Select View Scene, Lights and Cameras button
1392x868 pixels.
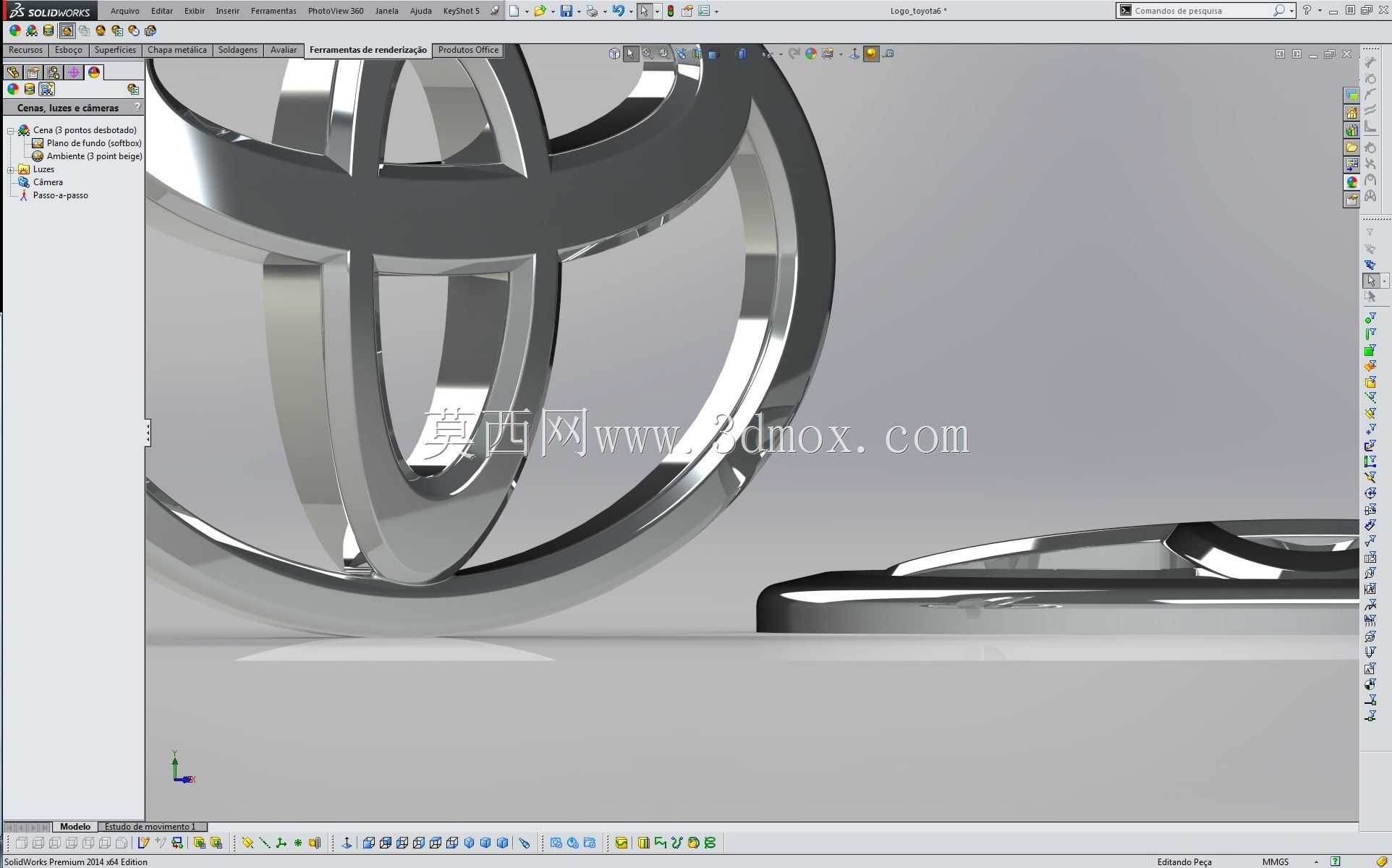pos(47,89)
